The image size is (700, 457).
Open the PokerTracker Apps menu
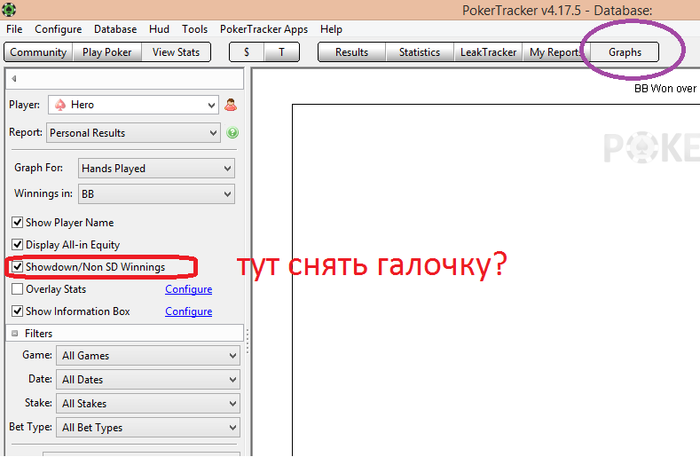pyautogui.click(x=264, y=29)
